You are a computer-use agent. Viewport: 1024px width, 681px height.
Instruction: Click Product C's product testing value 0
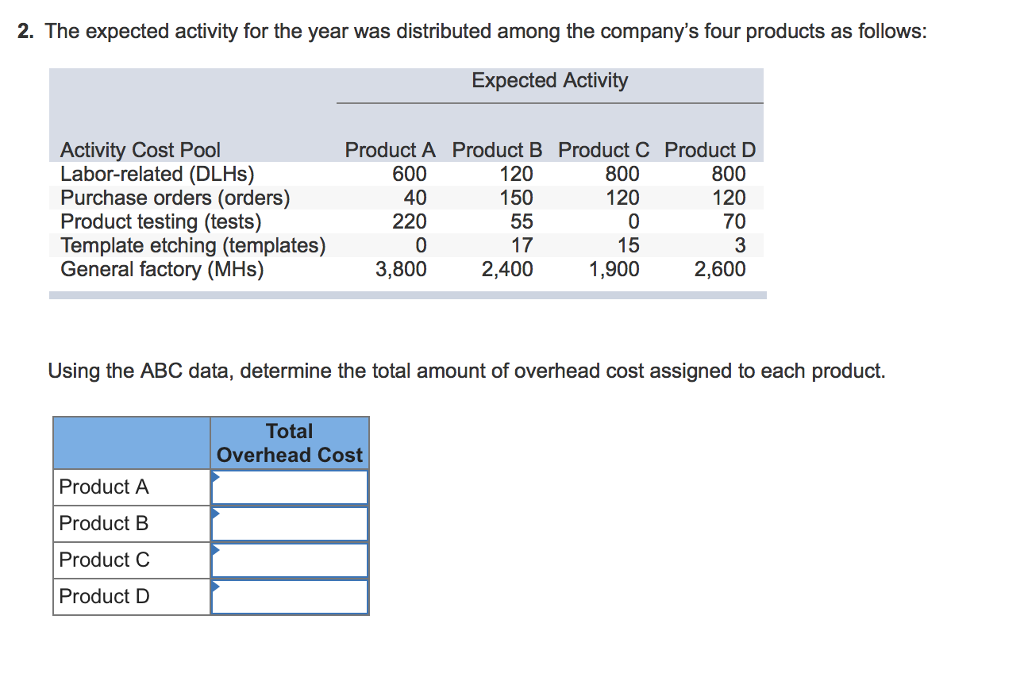point(634,222)
